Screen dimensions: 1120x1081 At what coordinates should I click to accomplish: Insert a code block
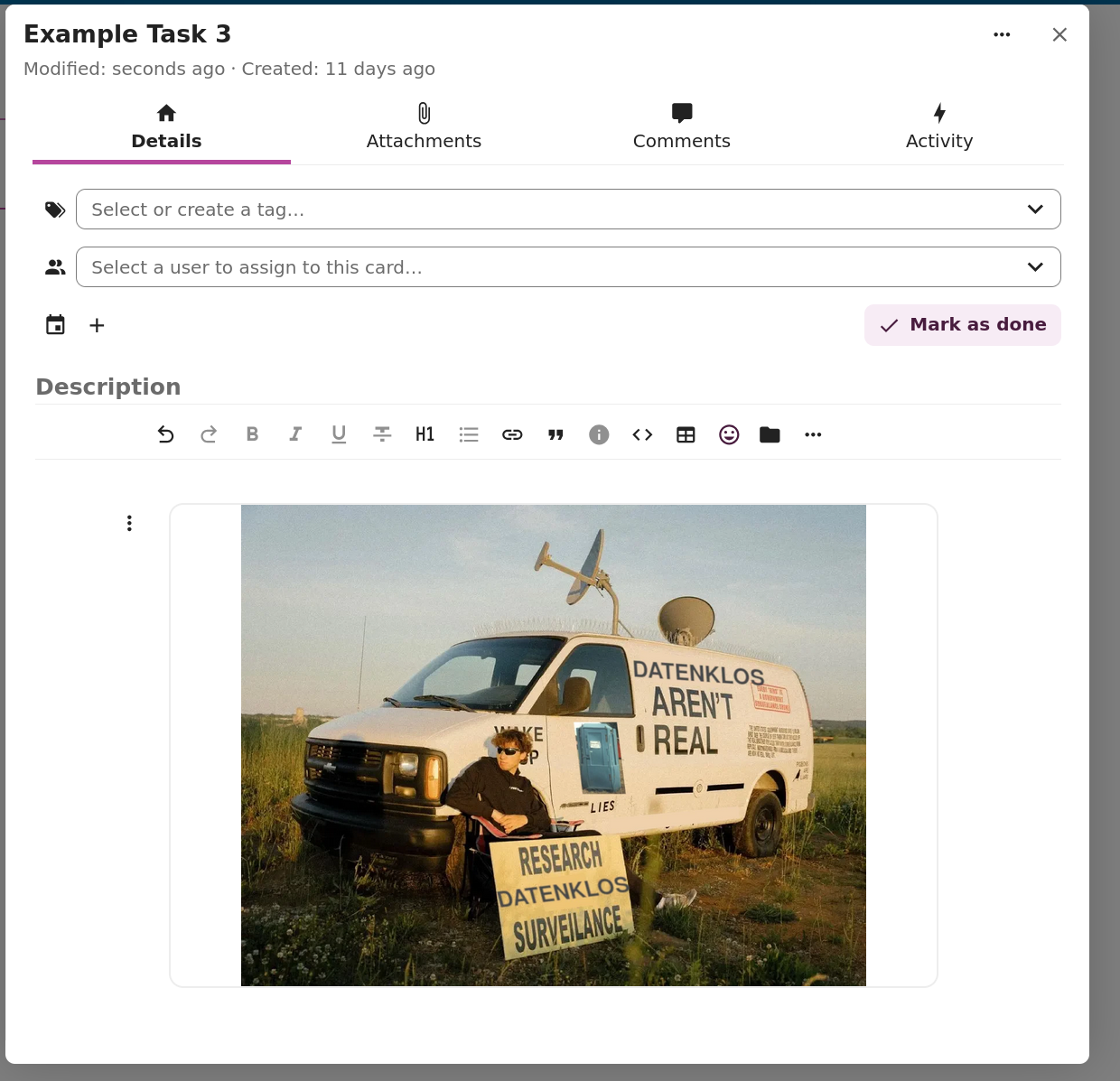642,434
